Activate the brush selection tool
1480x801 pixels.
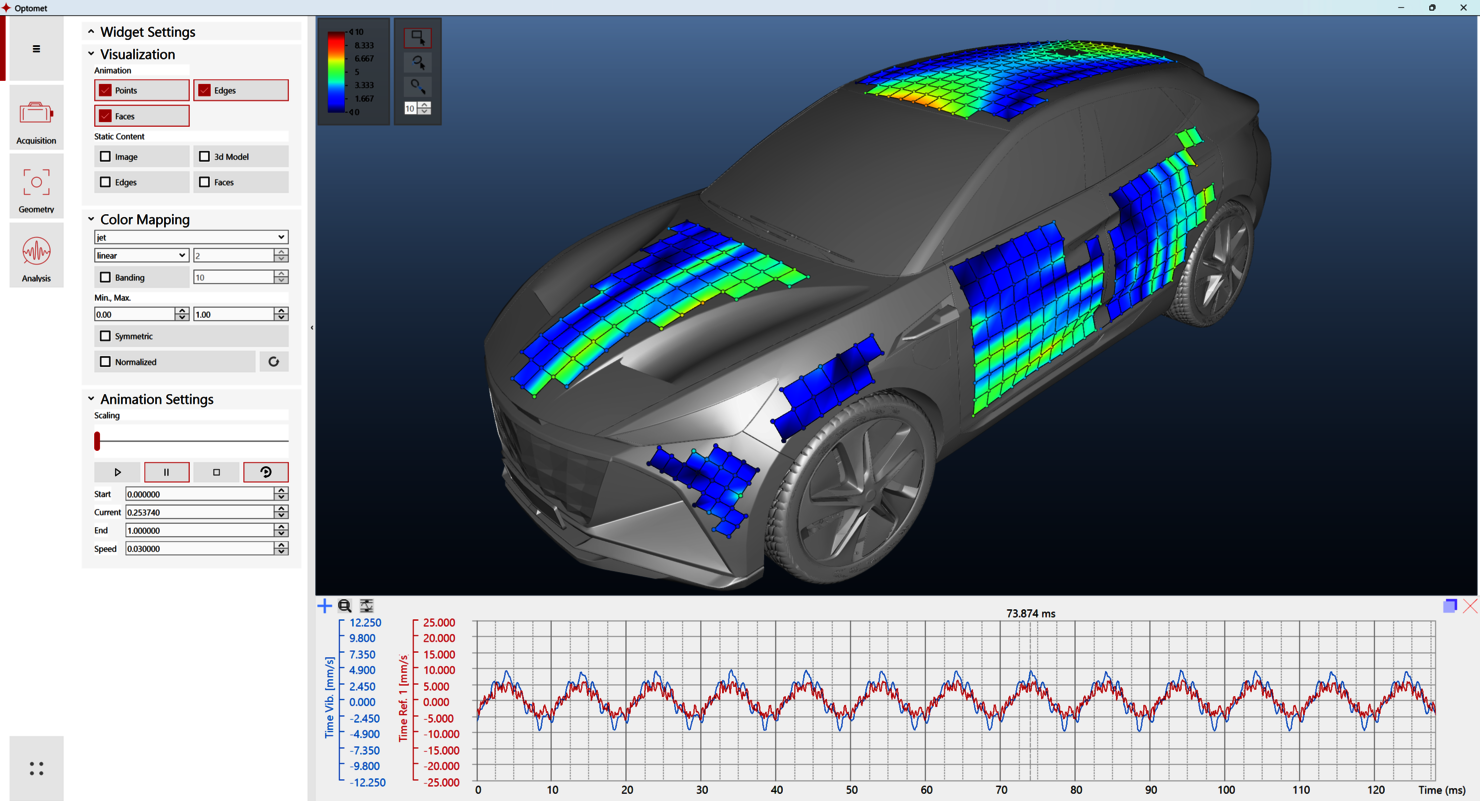coord(417,87)
